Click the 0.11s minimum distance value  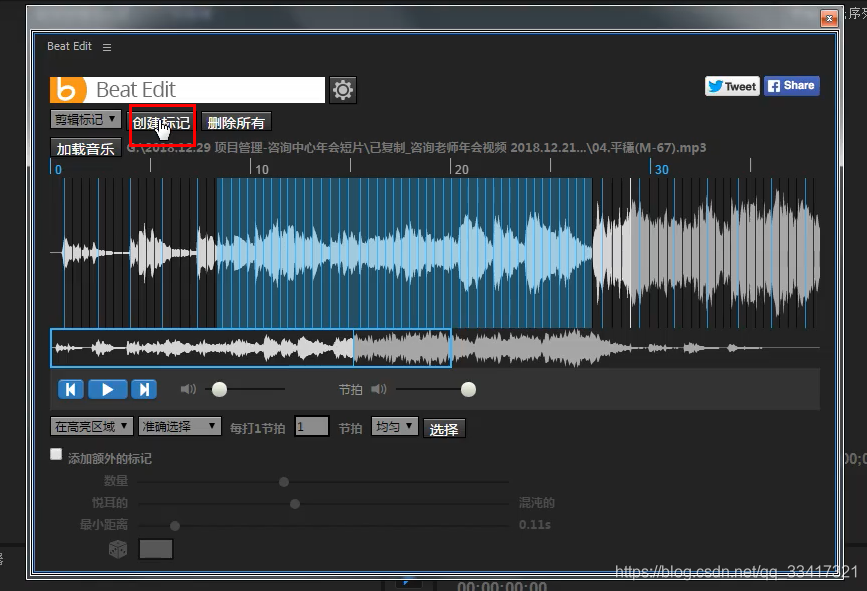click(534, 525)
